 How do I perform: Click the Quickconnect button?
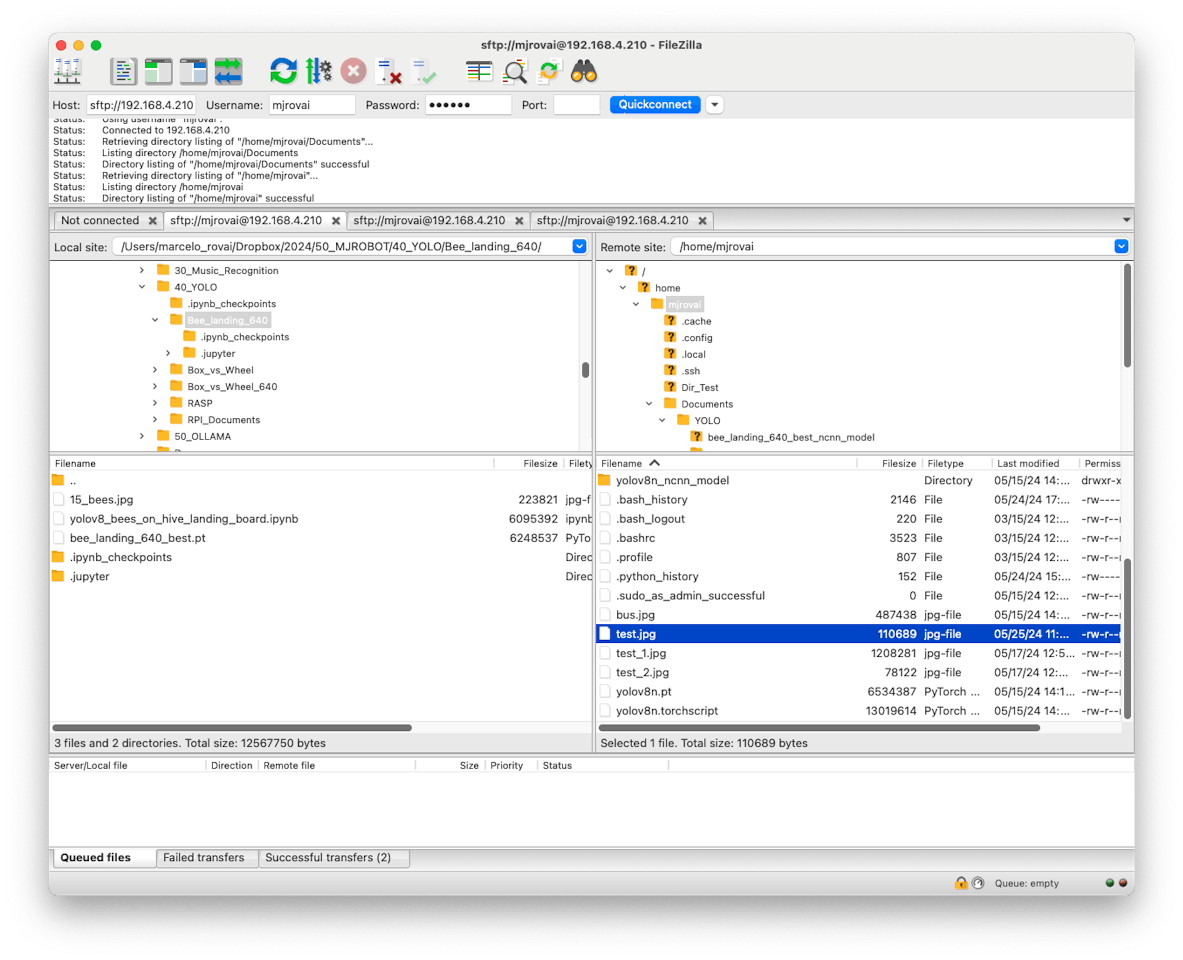click(655, 105)
